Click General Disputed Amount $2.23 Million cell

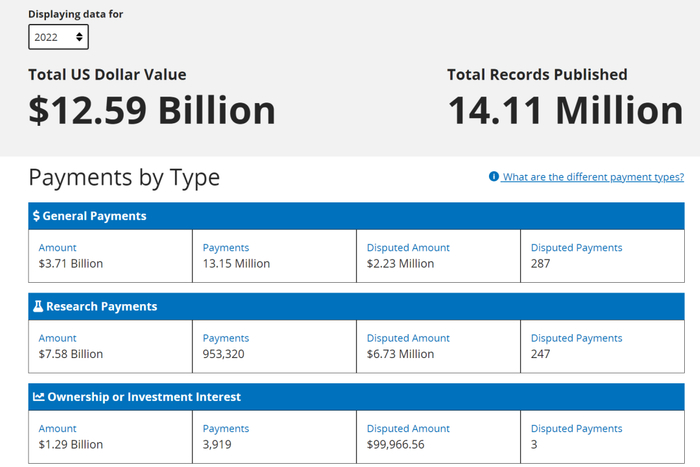click(438, 256)
